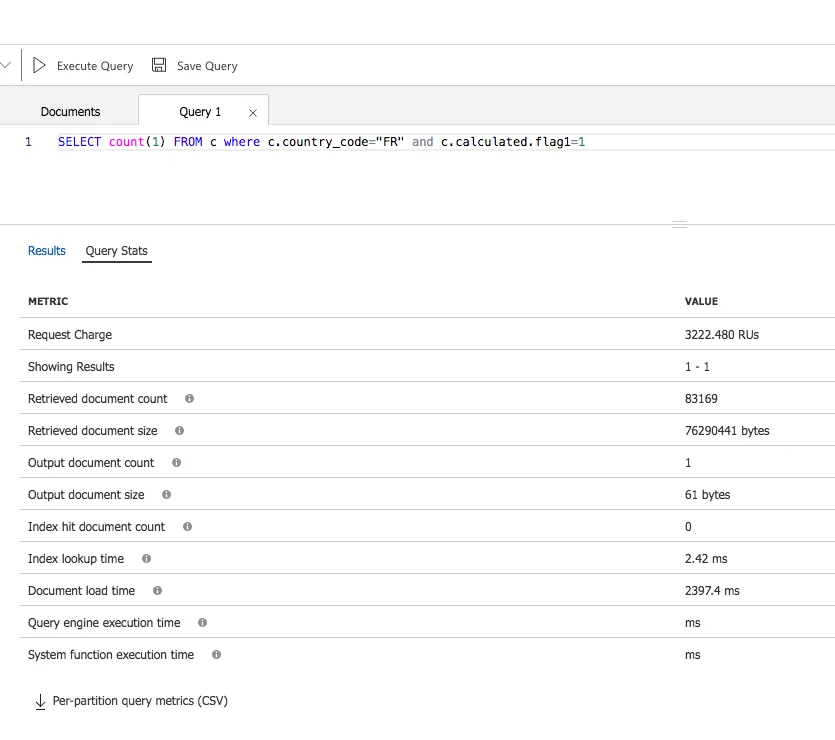Click info icon beside Output document count

176,463
